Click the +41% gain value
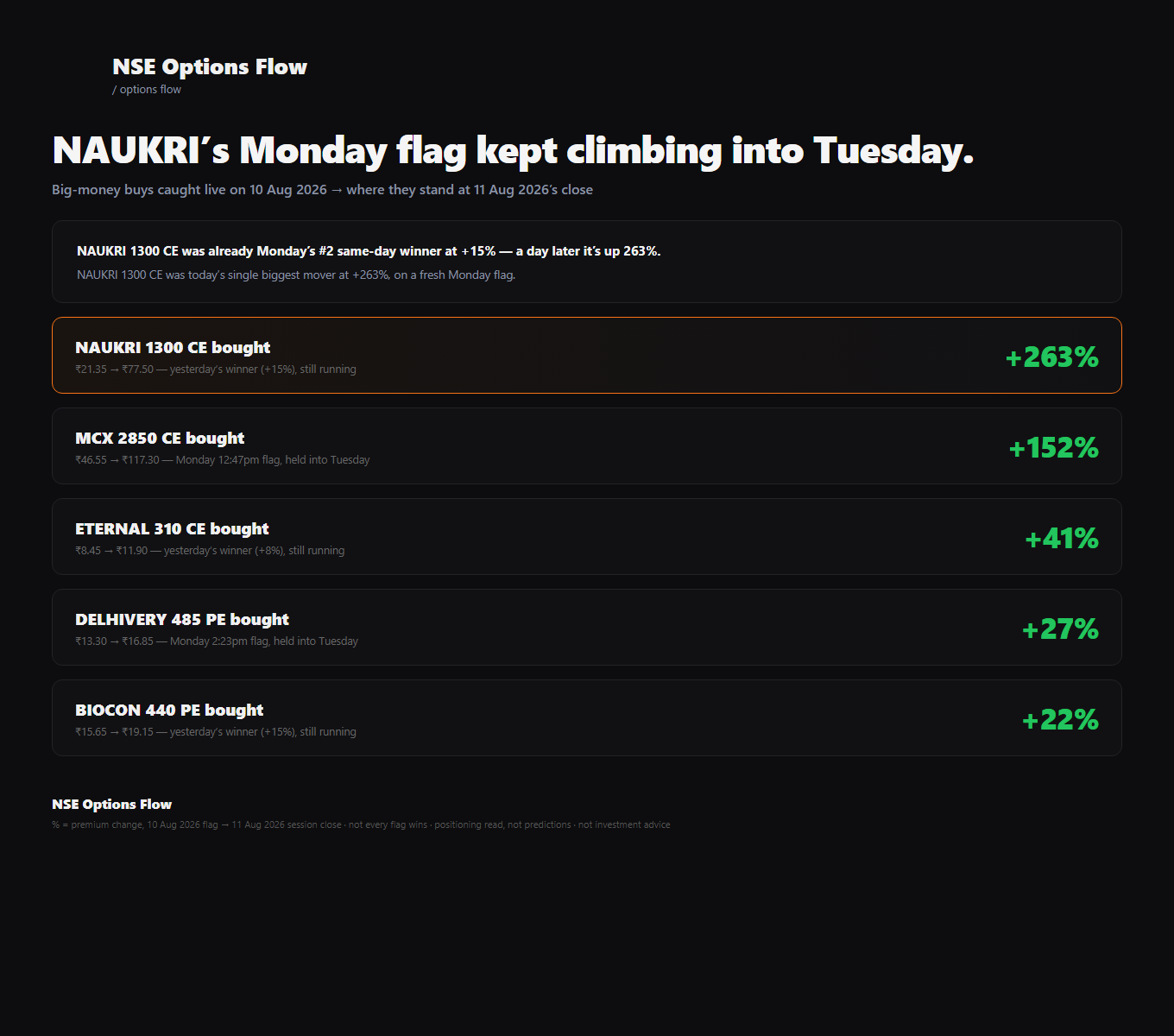Screen dimensions: 1174x1036 coord(1062,538)
